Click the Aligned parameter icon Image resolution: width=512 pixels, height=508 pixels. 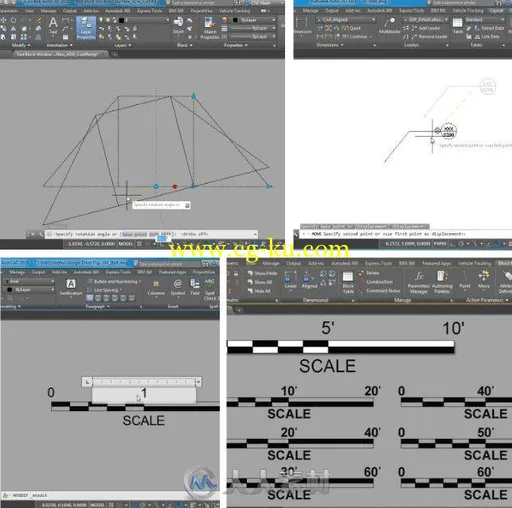309,279
